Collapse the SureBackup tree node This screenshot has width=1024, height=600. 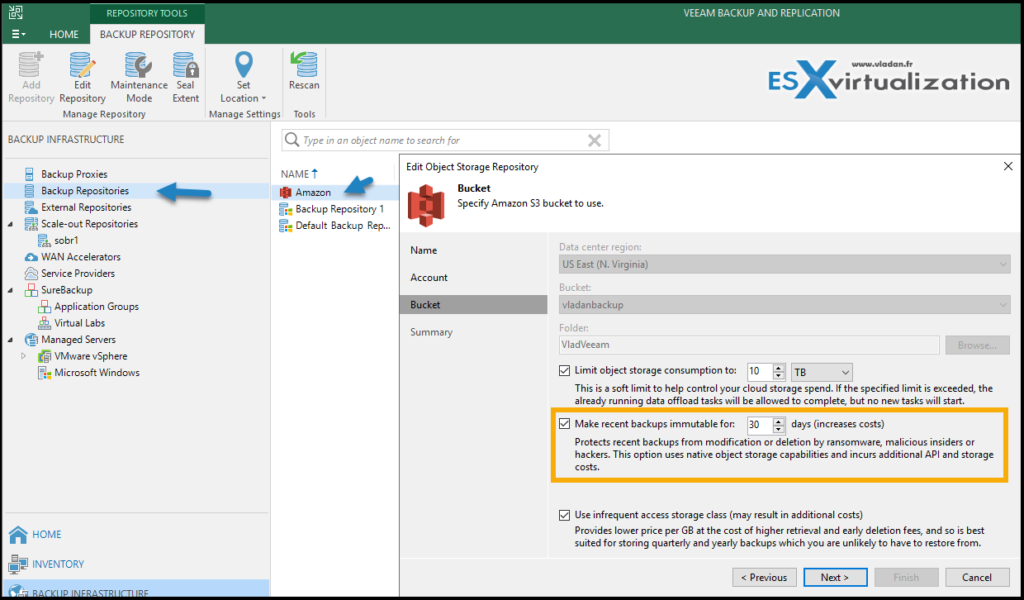(x=10, y=290)
